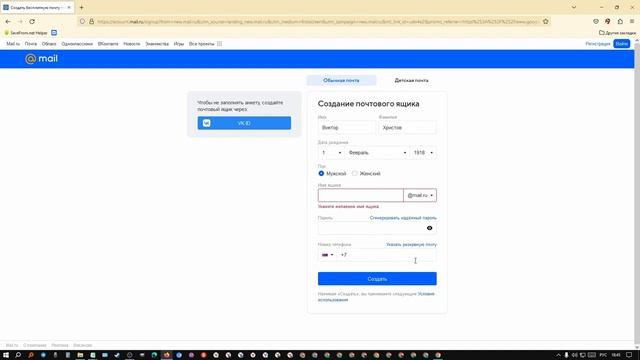Open File Explorer in taskbar
This screenshot has width=640, height=360.
click(80, 355)
